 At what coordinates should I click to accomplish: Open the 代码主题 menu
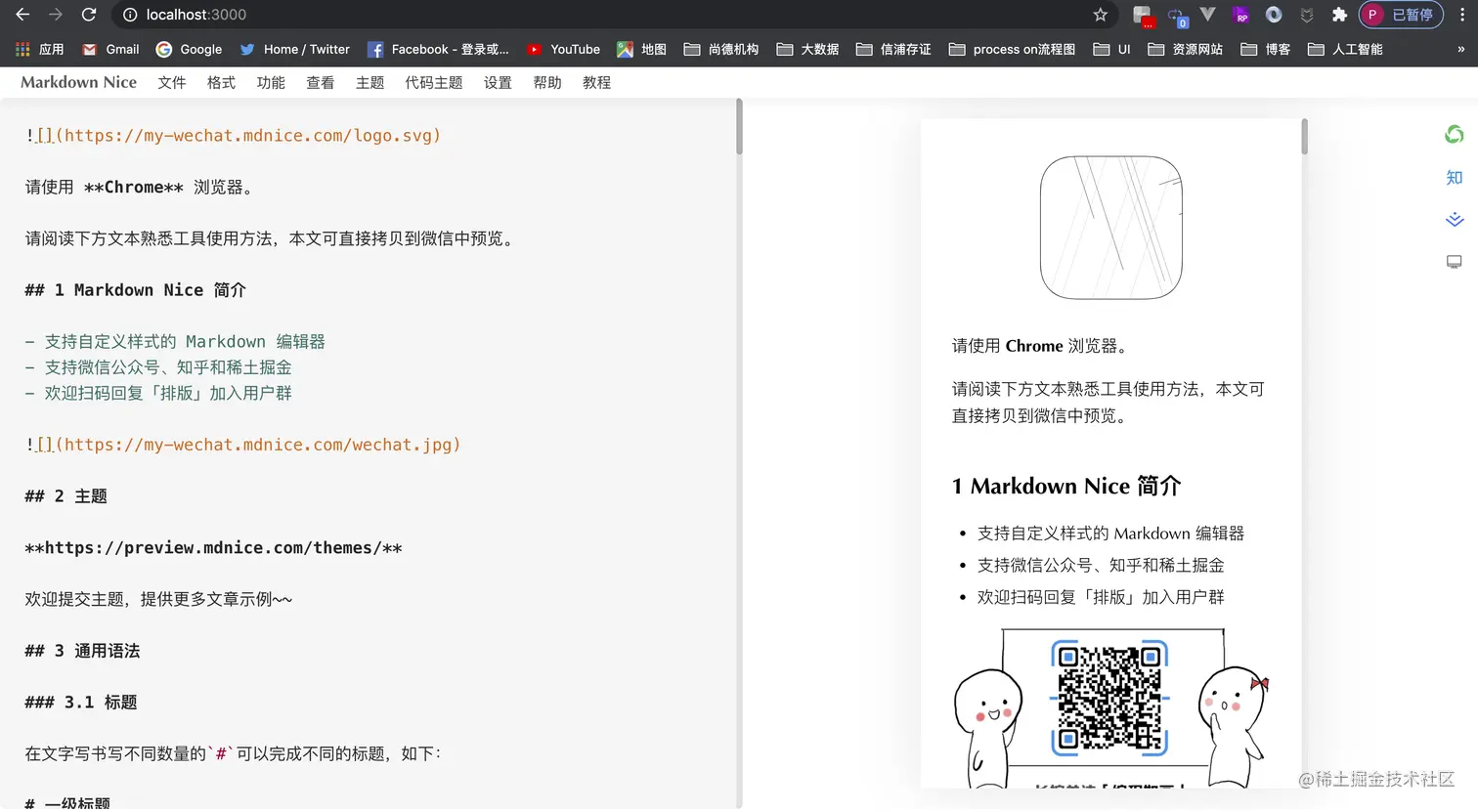click(x=434, y=83)
